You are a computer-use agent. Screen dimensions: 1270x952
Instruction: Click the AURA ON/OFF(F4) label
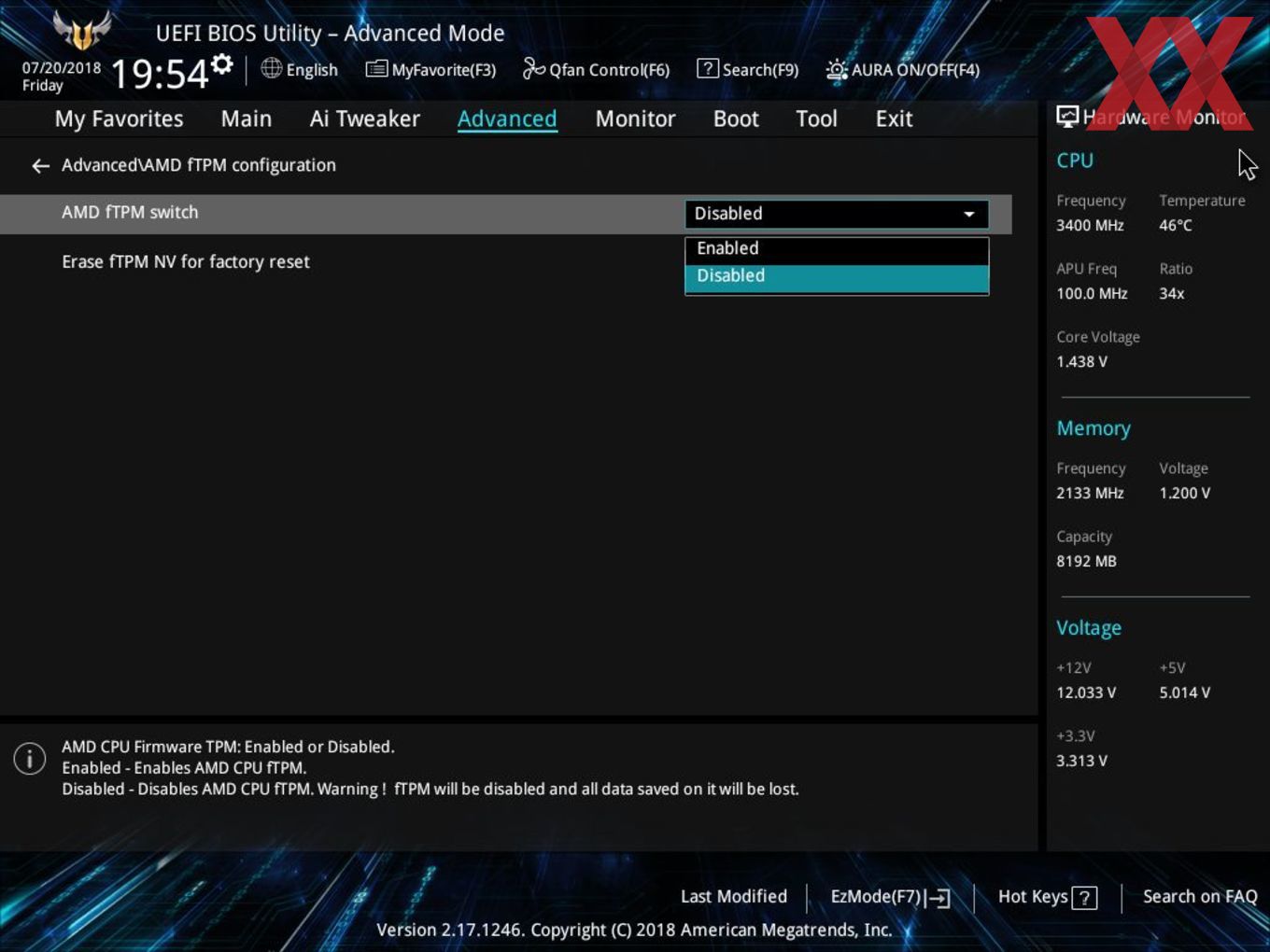[x=915, y=70]
